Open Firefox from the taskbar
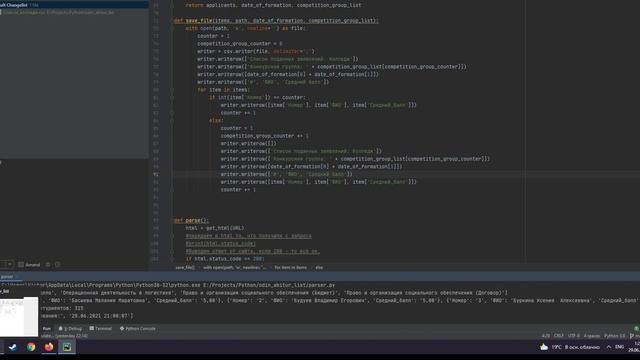The height and width of the screenshot is (360, 640). pos(49,347)
